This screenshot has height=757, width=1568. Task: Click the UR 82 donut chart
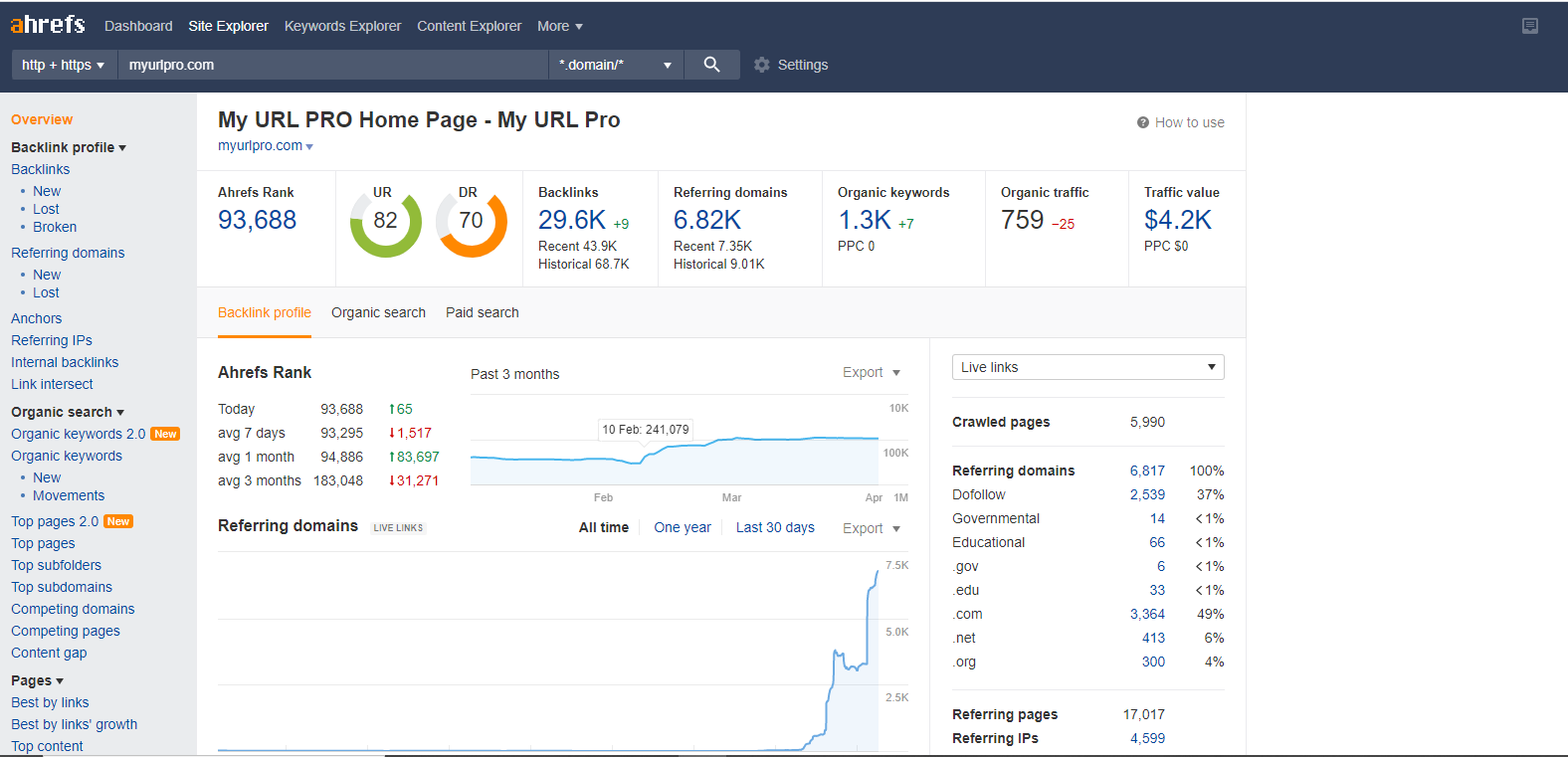click(386, 222)
